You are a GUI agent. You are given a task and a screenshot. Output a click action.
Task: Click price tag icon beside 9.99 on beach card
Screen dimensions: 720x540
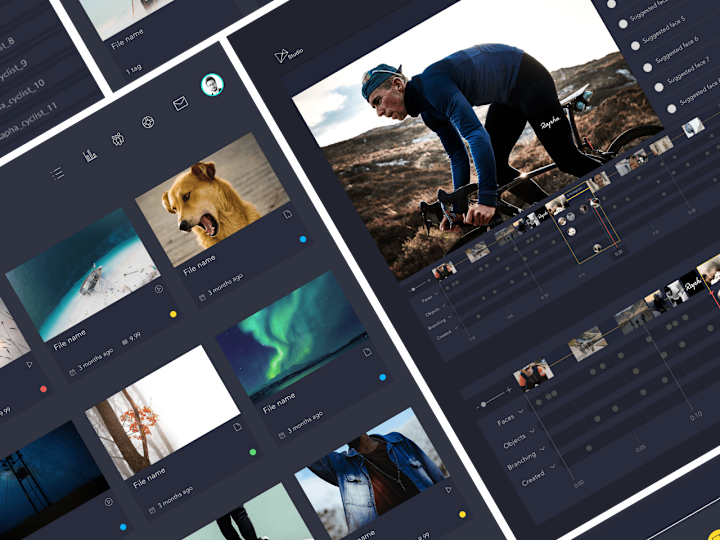click(124, 343)
